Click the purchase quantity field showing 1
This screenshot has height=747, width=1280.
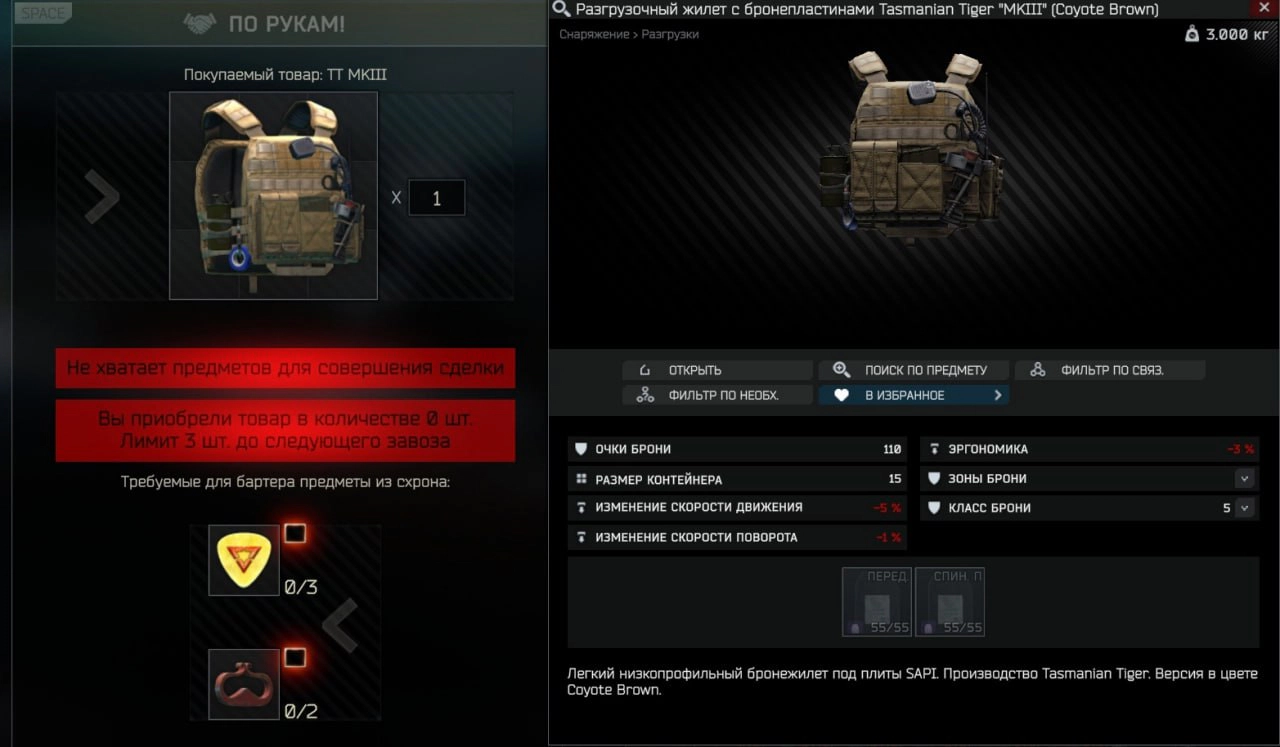437,198
